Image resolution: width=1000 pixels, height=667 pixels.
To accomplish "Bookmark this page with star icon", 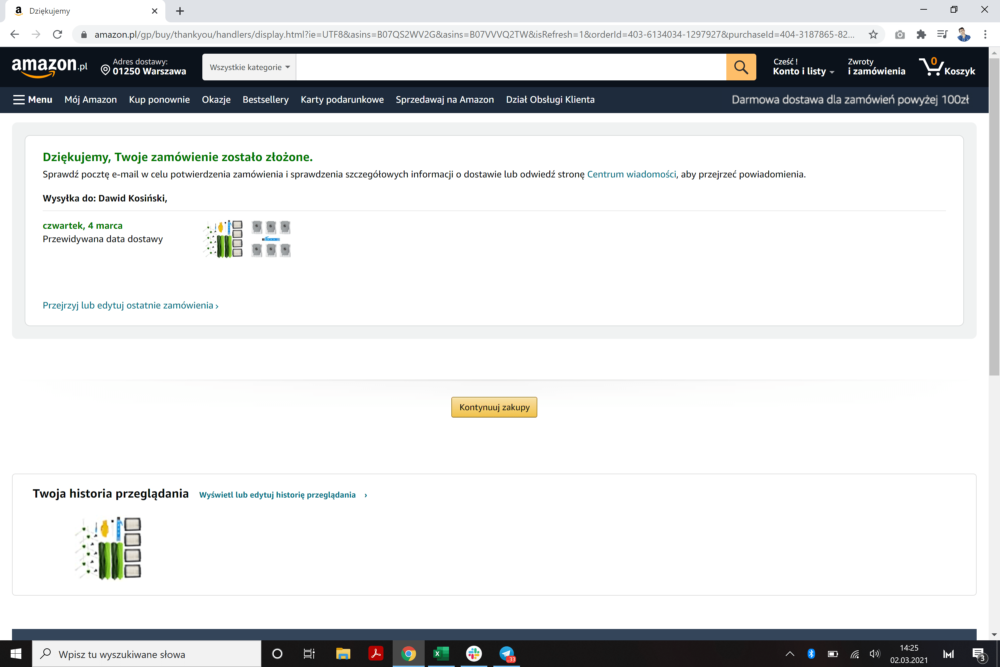I will tap(873, 34).
